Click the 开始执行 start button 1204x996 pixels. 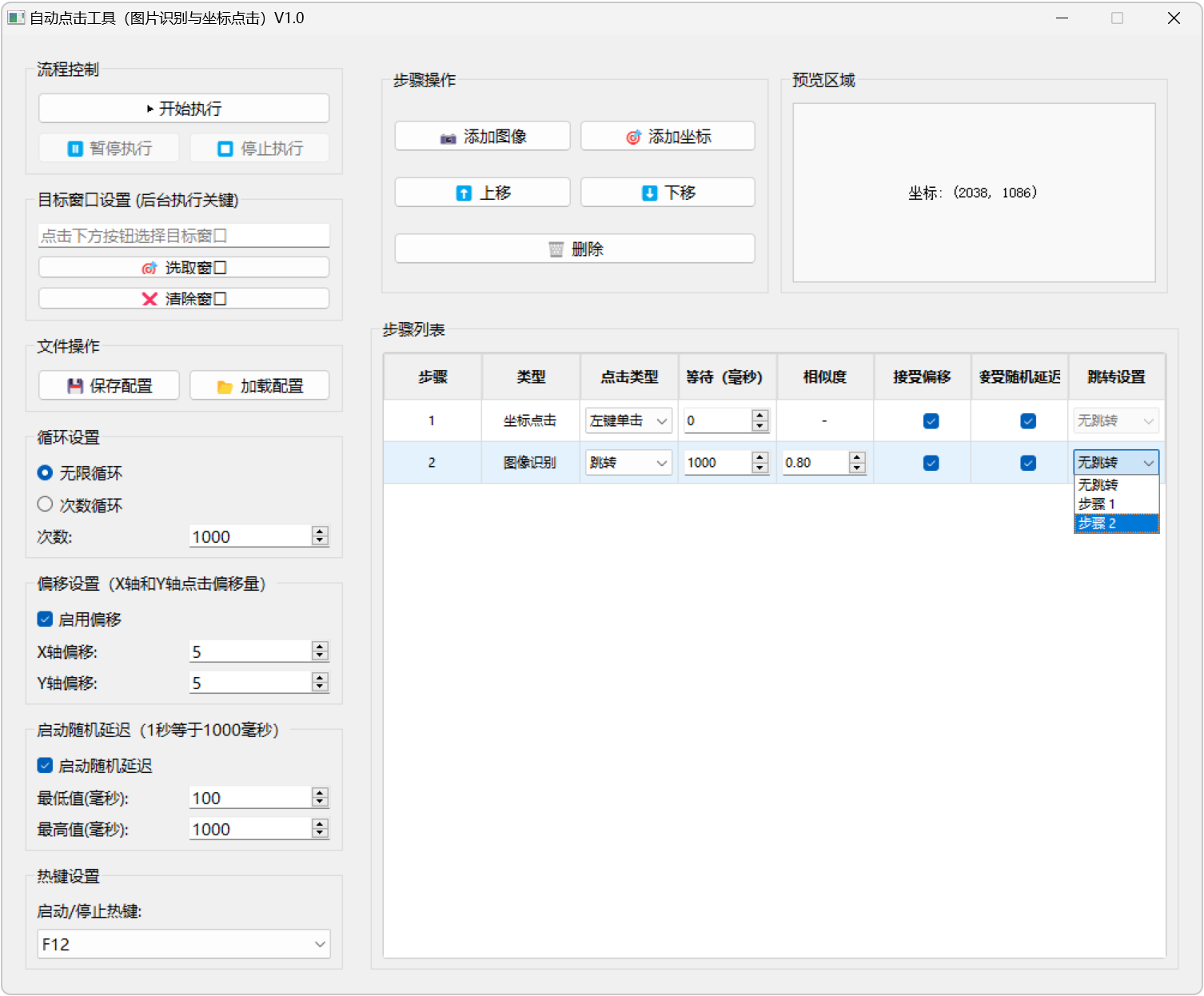tap(184, 109)
